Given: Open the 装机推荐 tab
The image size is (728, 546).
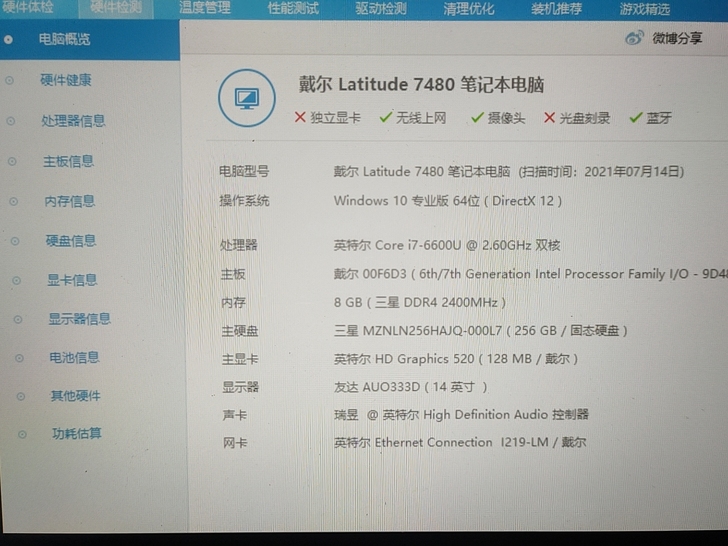Looking at the screenshot, I should click(556, 9).
